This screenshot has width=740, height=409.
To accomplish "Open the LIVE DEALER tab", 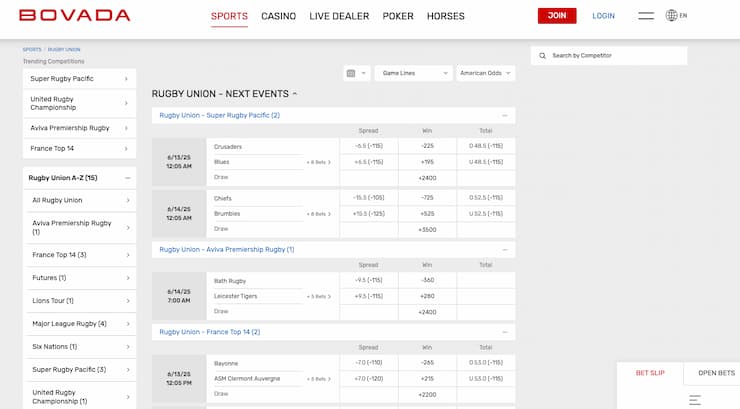I will point(339,16).
